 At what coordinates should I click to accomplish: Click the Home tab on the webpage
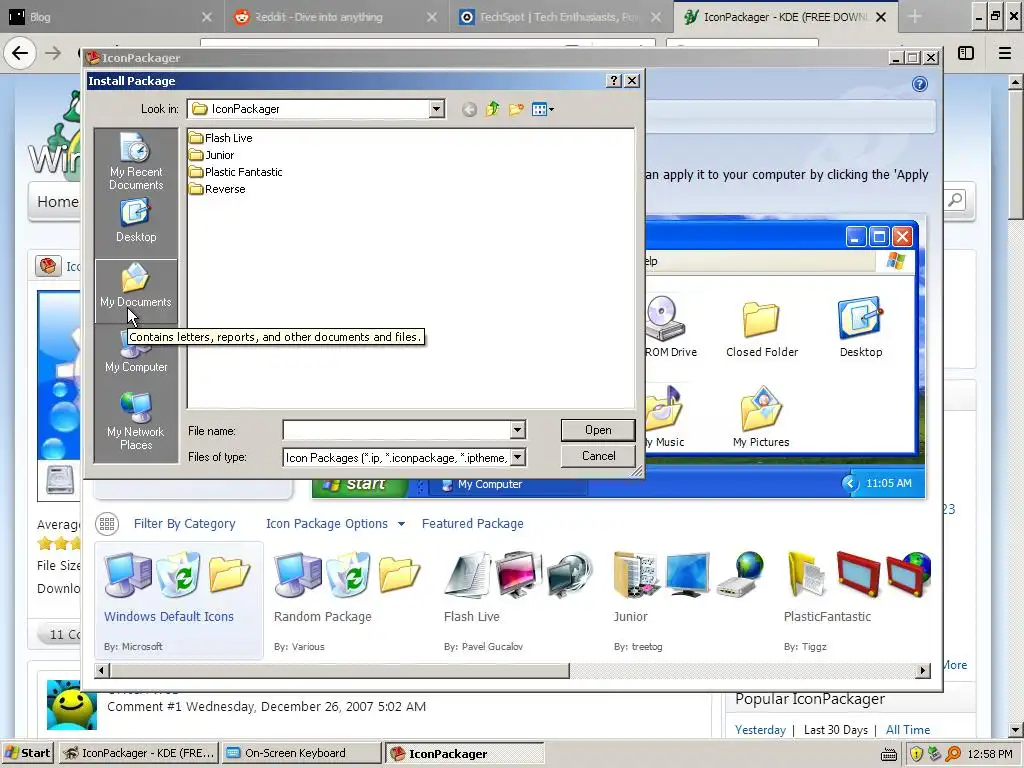57,202
